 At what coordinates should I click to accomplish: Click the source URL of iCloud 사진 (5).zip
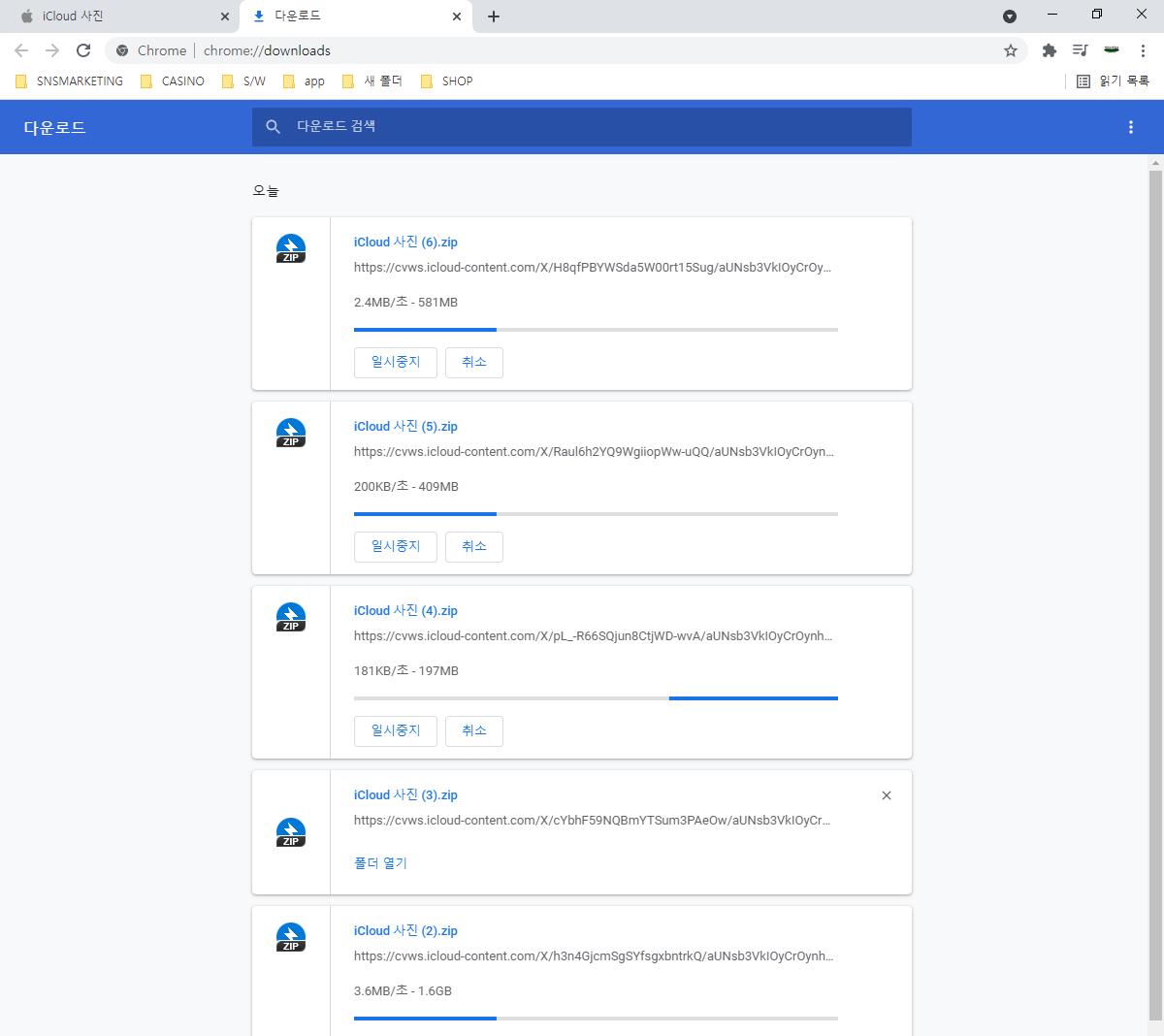[594, 452]
